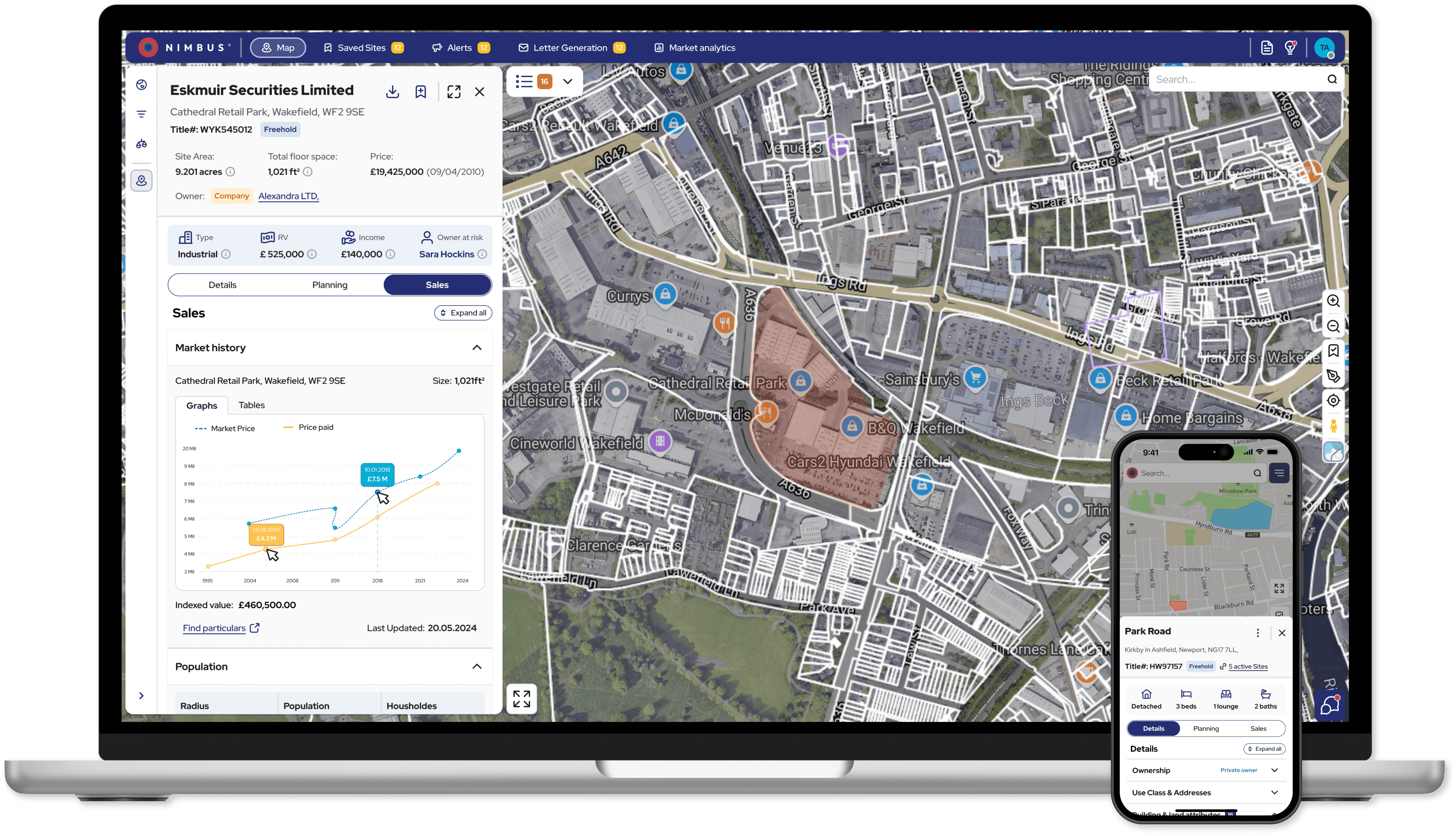Toggle the map layer thumbnail switcher
This screenshot has width=1456, height=836.
click(x=1333, y=452)
